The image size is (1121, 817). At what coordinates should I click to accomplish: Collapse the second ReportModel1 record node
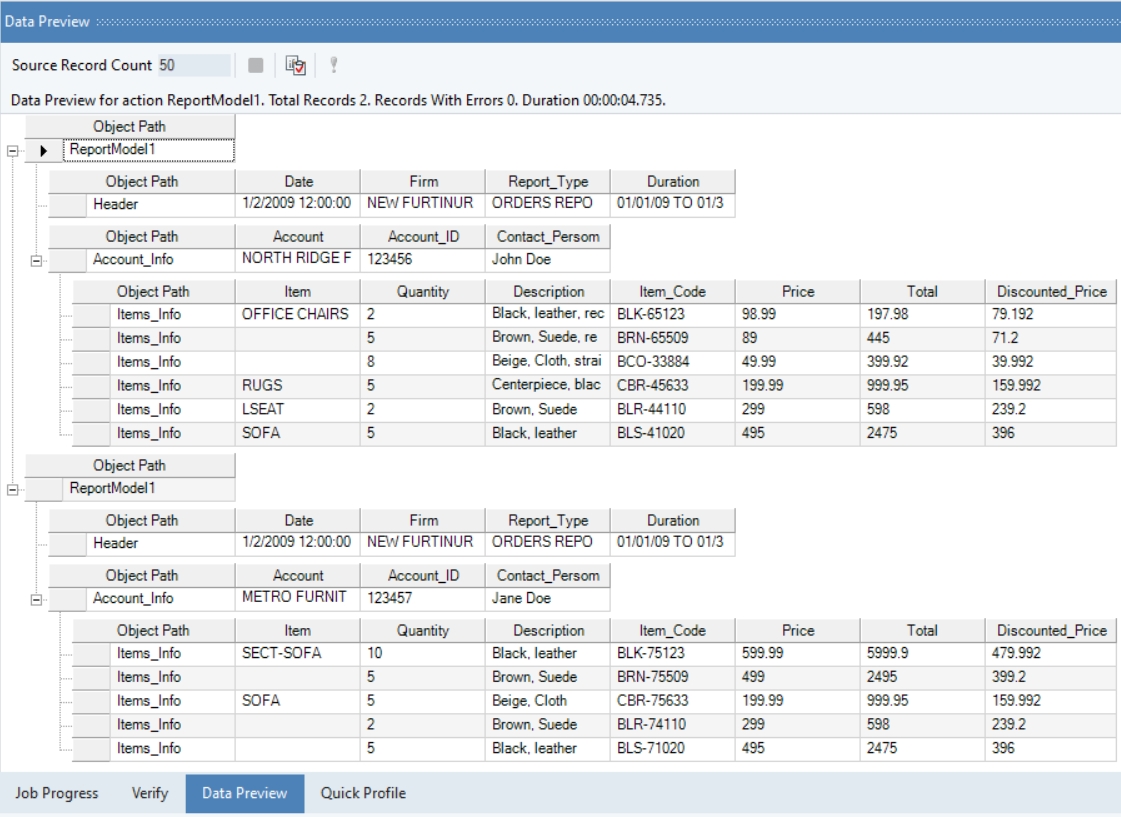click(13, 489)
